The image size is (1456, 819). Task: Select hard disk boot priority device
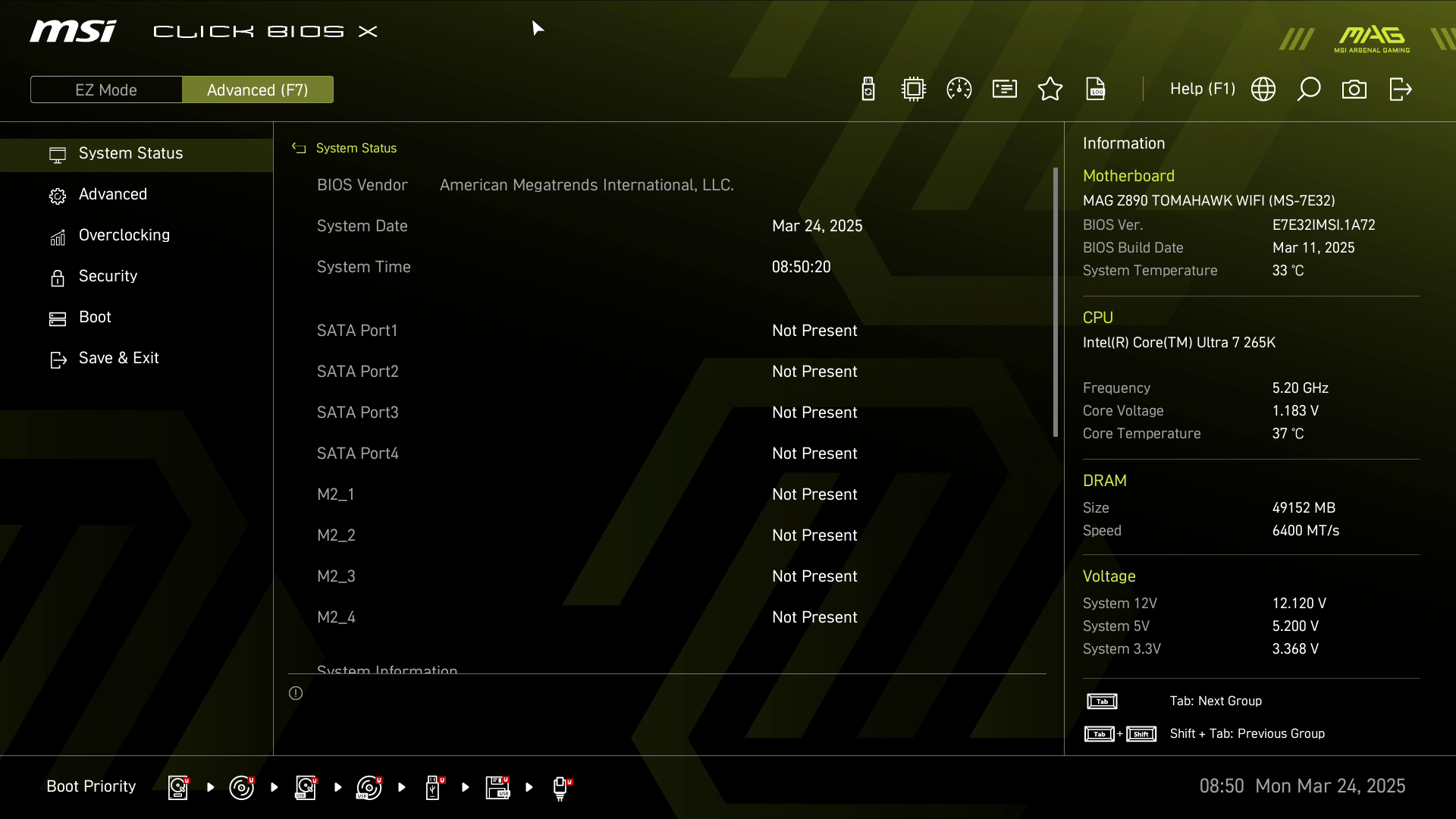pos(178,787)
